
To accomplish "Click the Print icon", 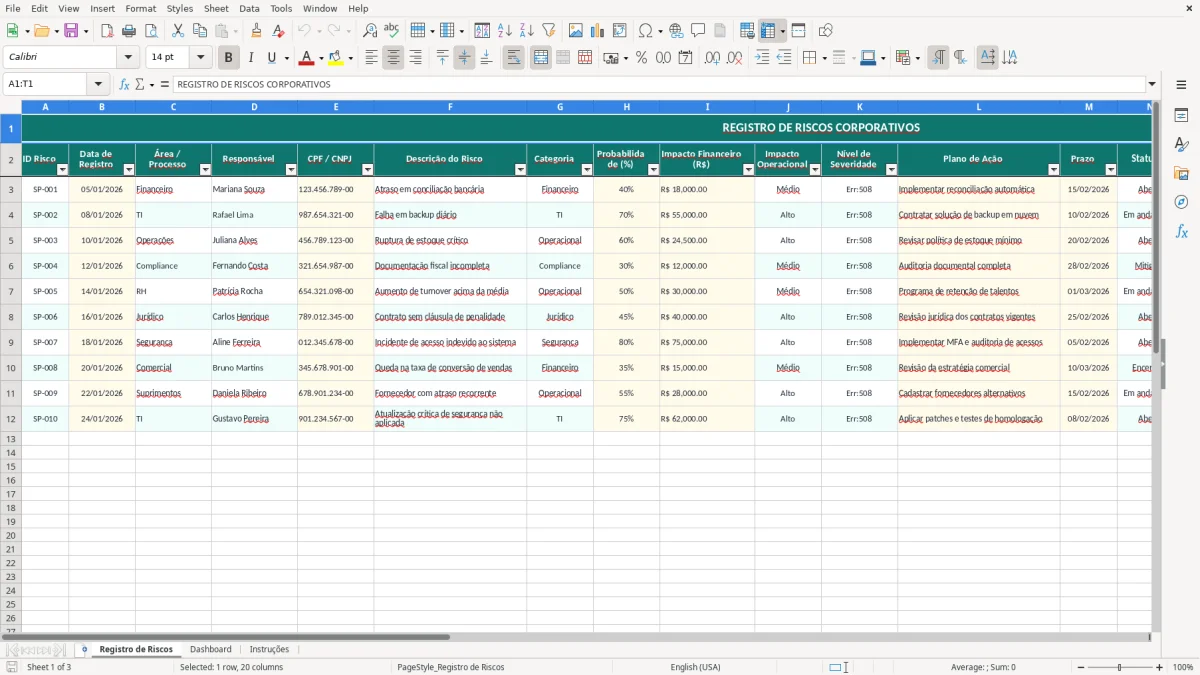I will (x=129, y=31).
